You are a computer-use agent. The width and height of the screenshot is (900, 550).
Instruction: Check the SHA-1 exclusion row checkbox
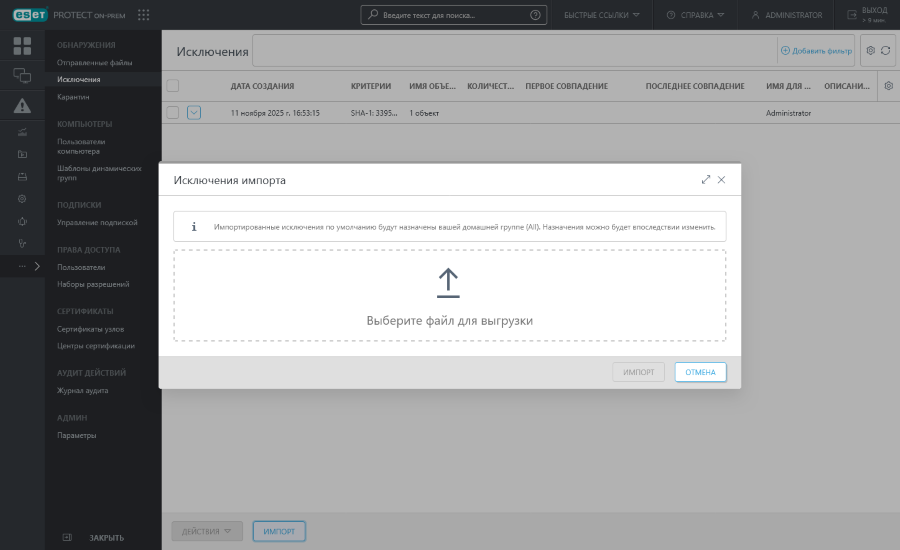173,113
